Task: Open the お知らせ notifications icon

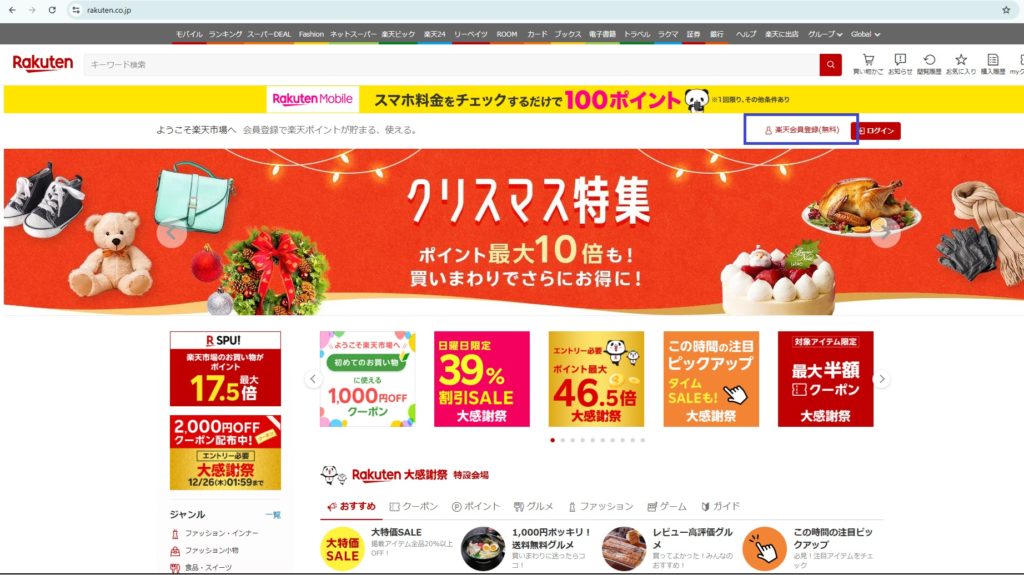Action: point(900,63)
